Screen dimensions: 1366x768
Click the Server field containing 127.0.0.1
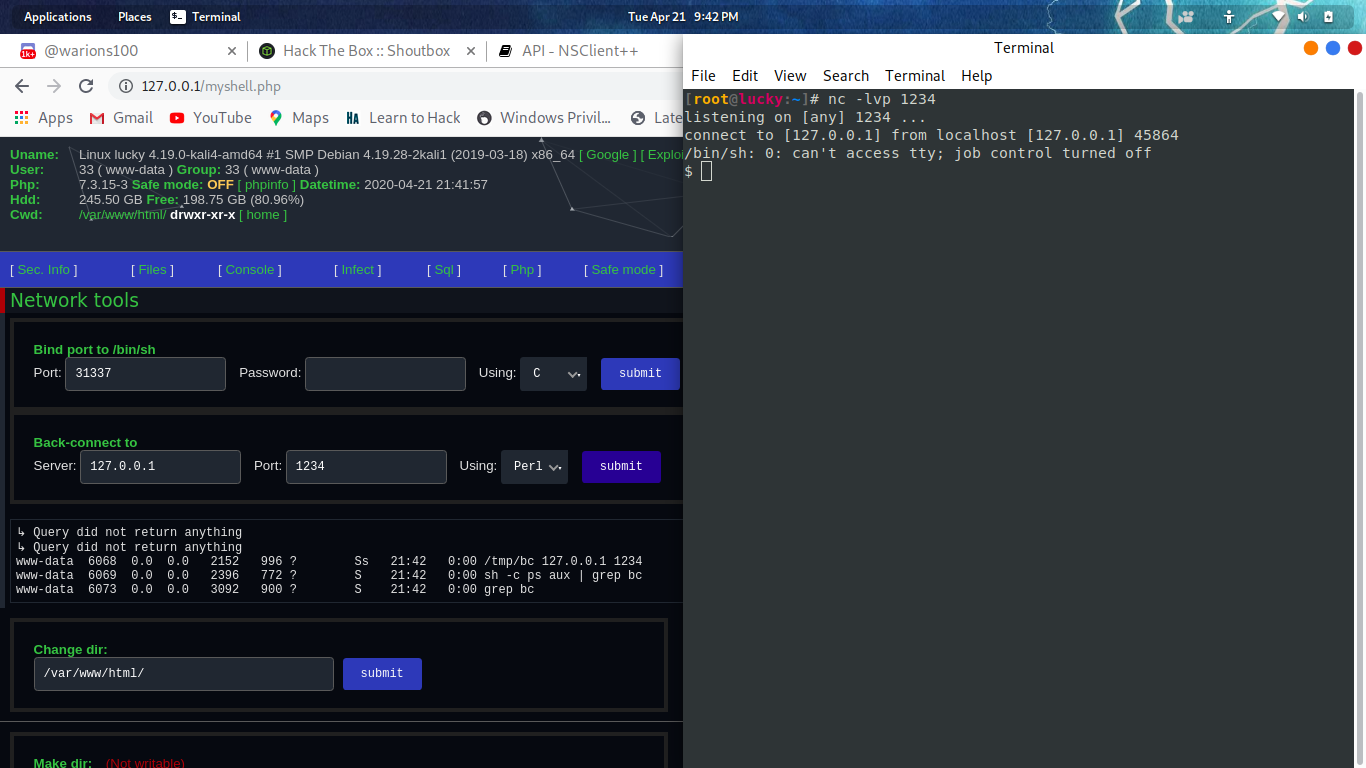(160, 467)
